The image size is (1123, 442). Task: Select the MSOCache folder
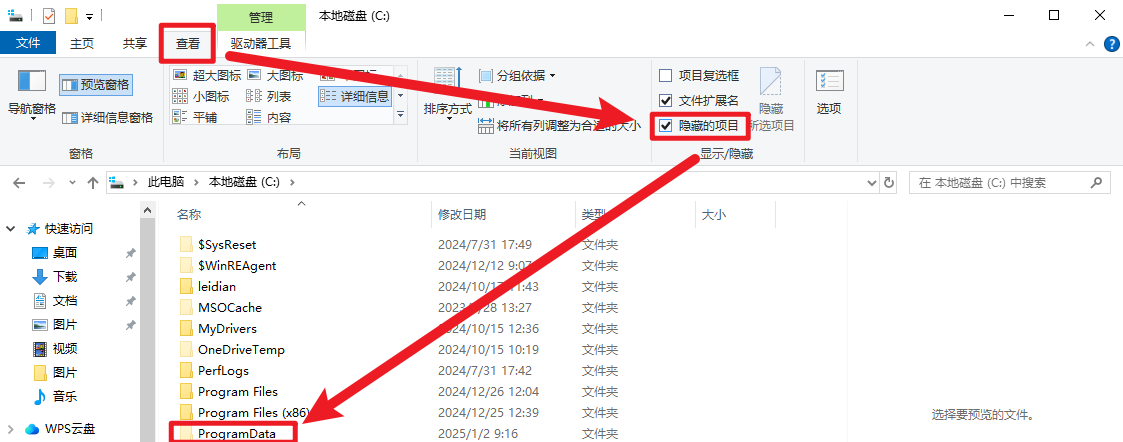click(230, 307)
